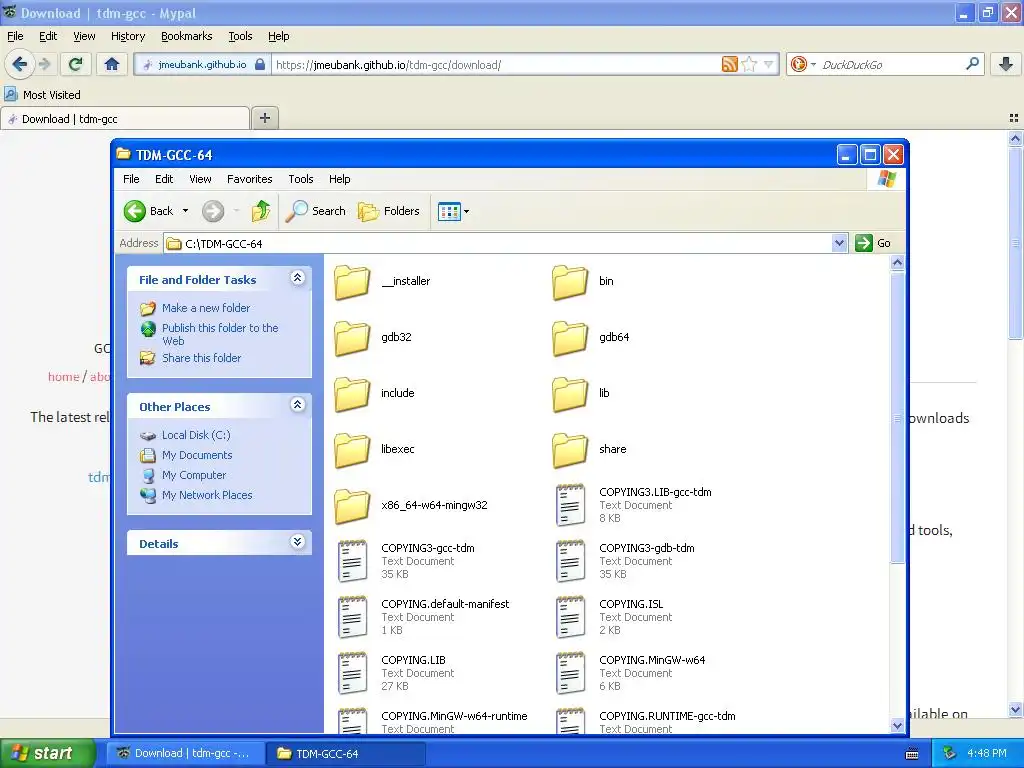
Task: Click Share this folder
Action: pos(201,358)
